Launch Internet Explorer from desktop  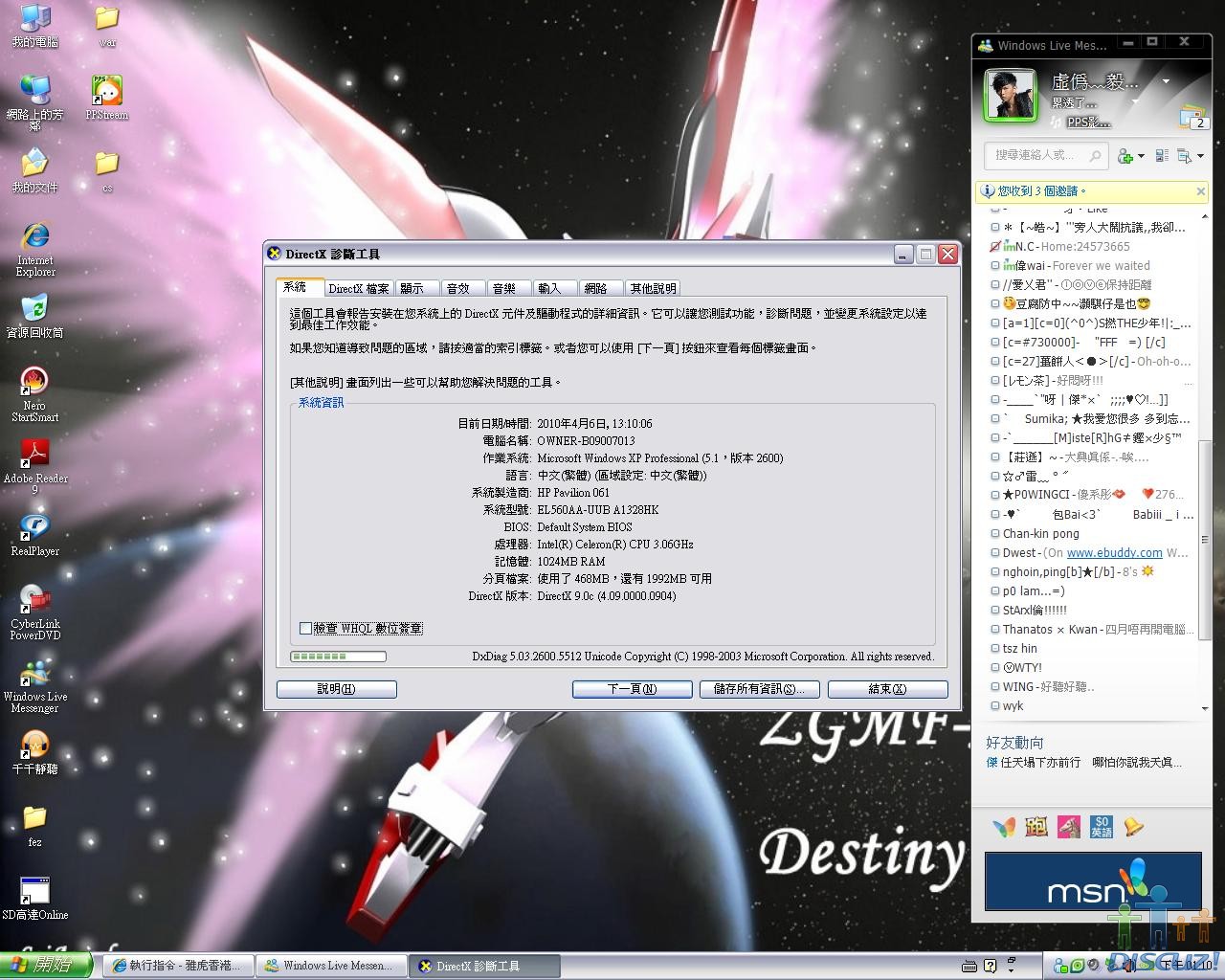pos(35,249)
